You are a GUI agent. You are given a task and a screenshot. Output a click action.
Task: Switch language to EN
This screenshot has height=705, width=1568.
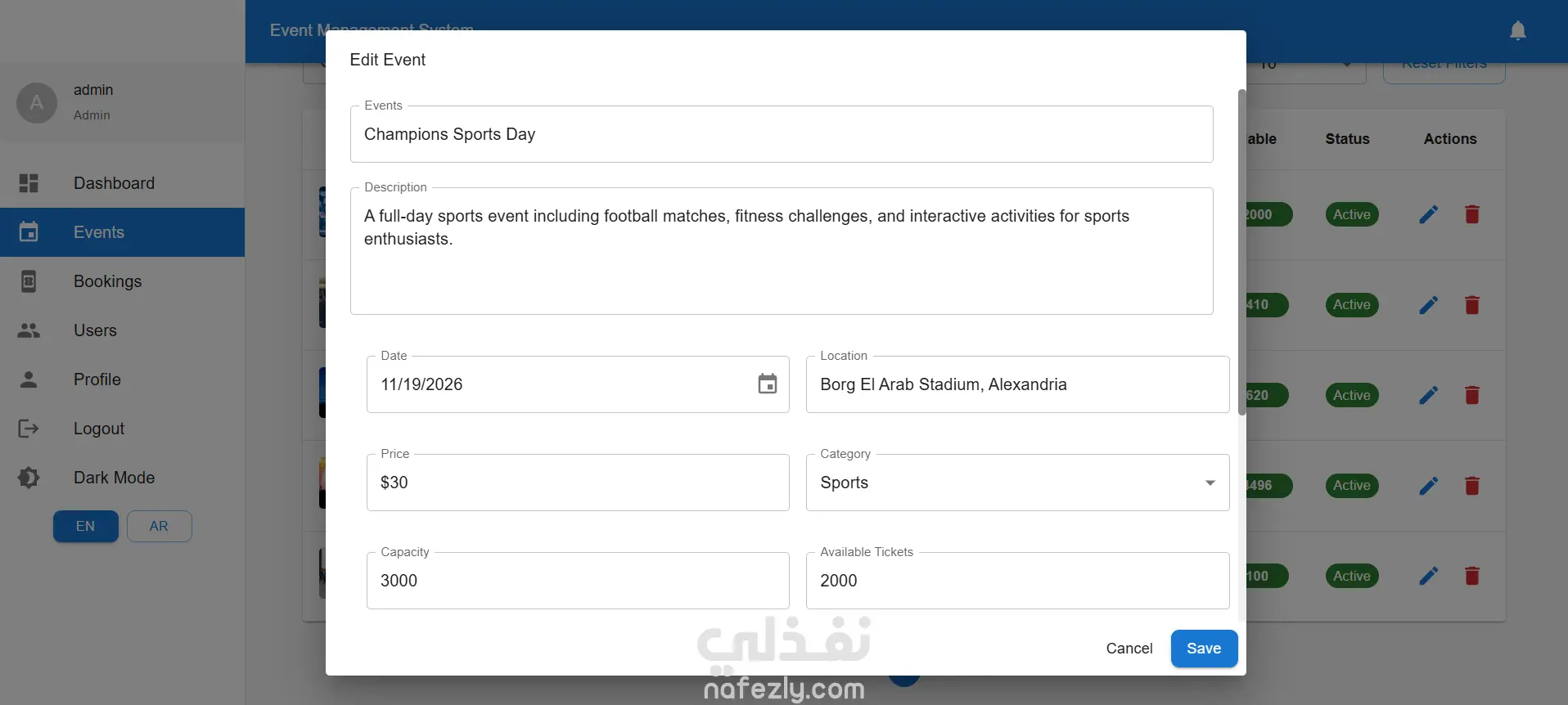click(x=86, y=527)
